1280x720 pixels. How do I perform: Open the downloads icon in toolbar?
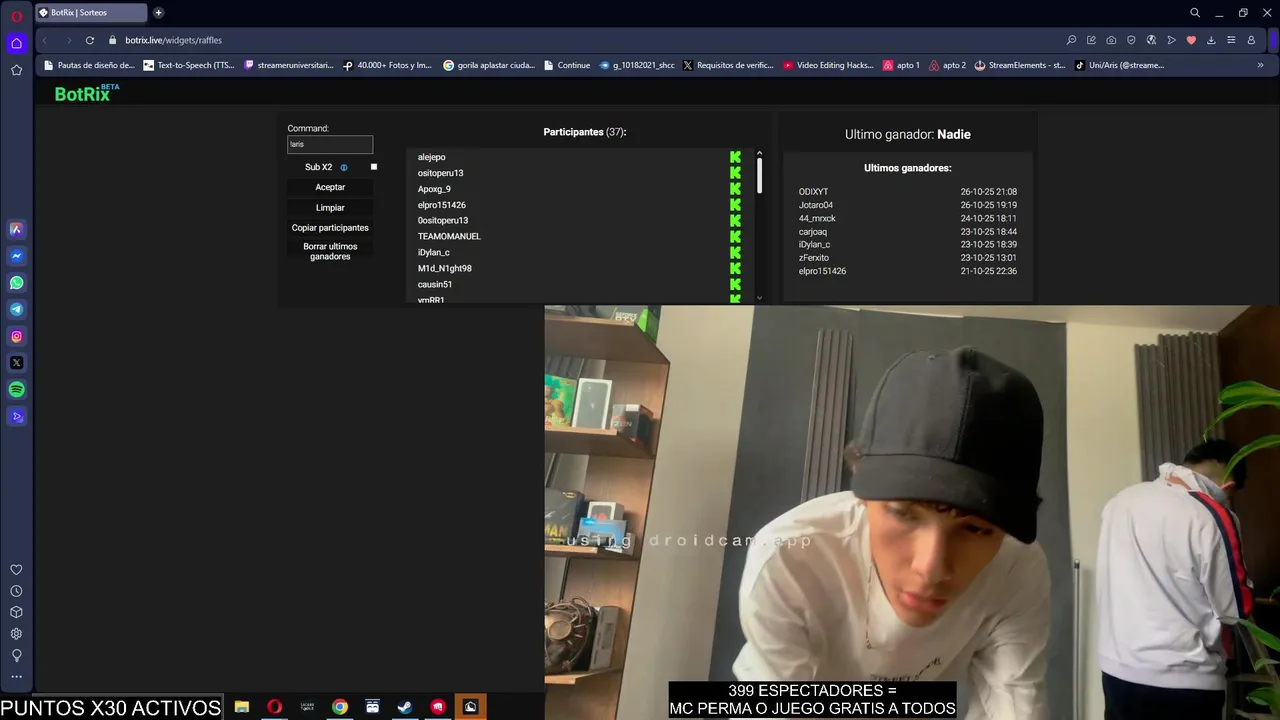pyautogui.click(x=1211, y=40)
